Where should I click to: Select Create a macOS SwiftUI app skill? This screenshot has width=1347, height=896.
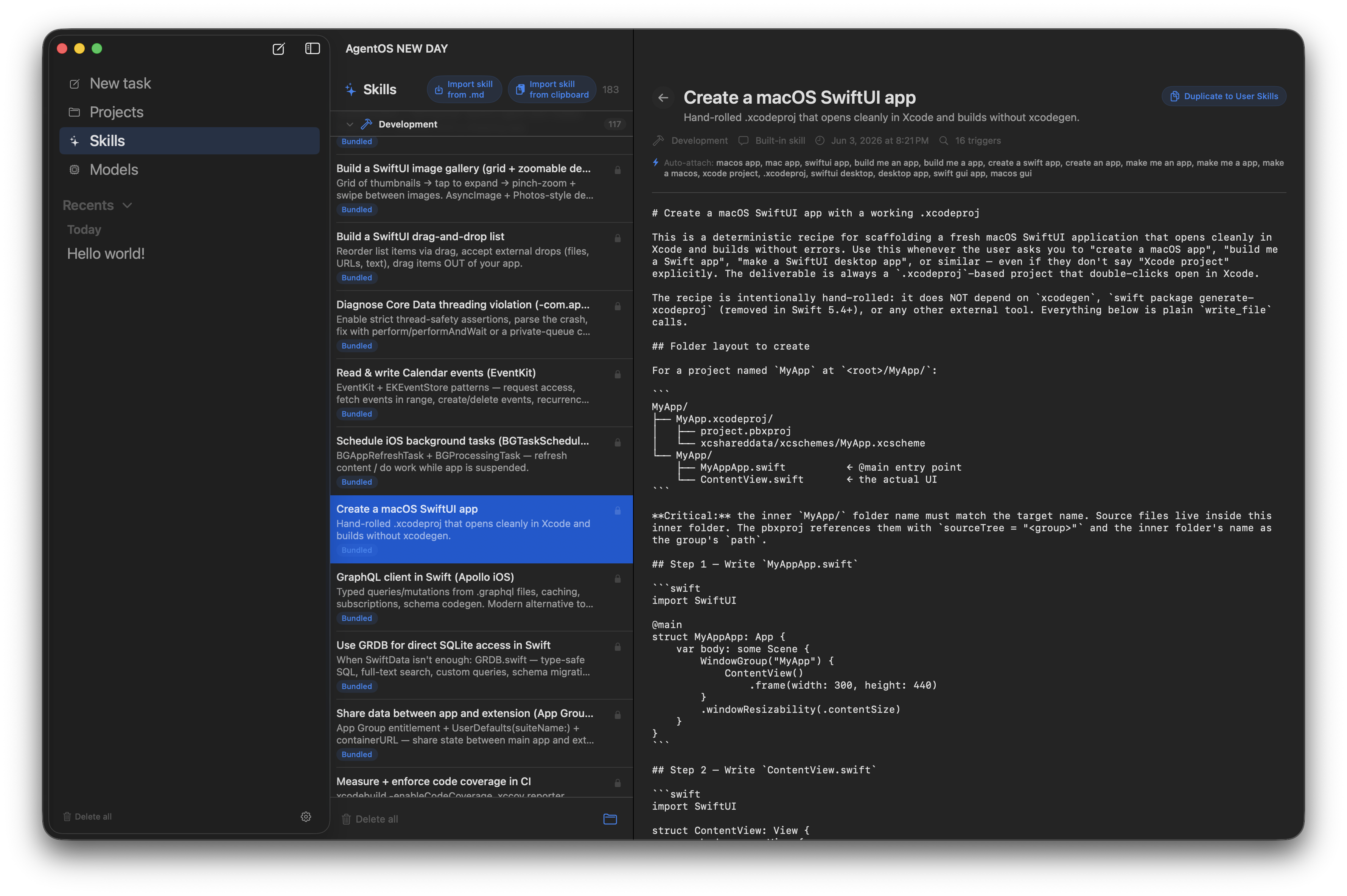481,529
